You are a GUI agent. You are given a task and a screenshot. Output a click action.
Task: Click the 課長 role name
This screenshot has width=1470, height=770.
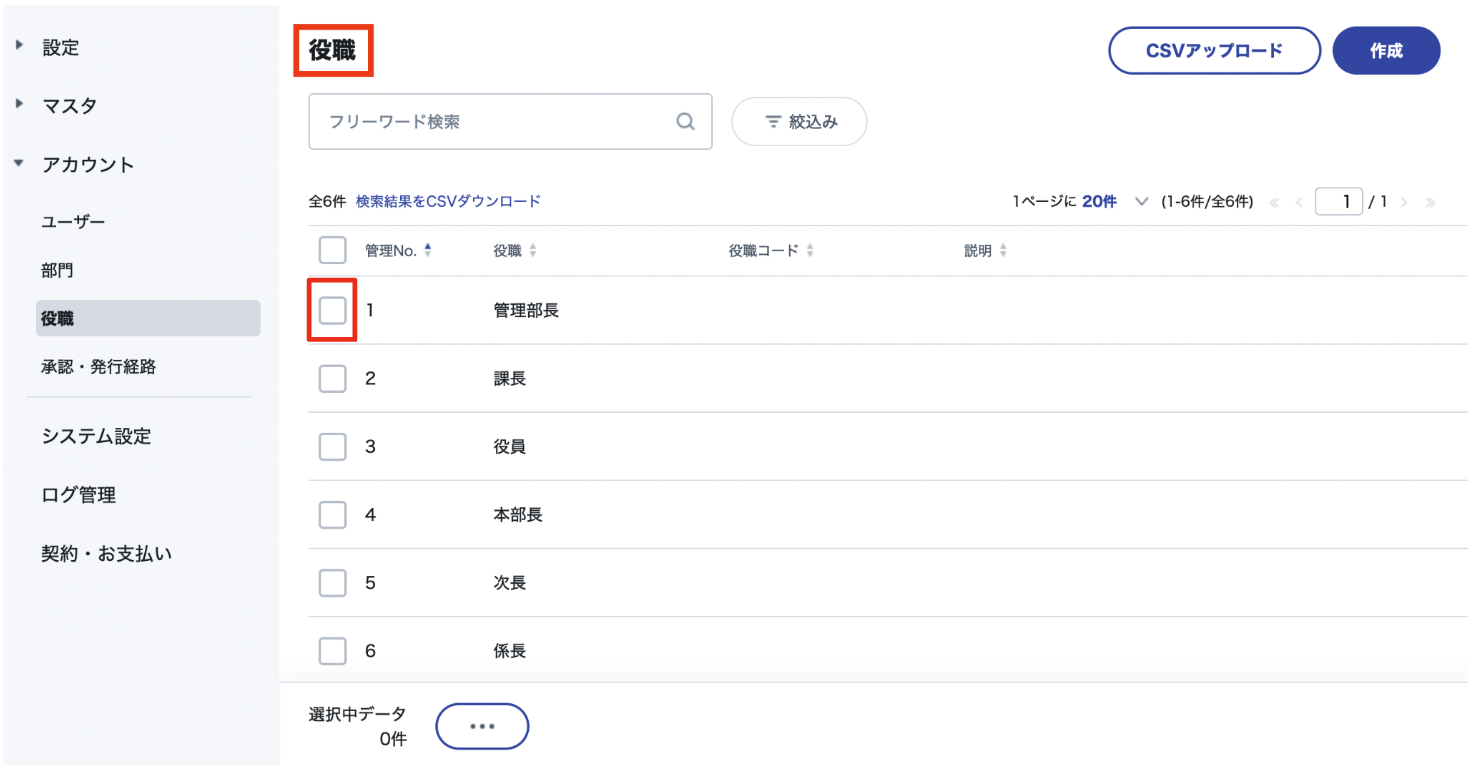(x=510, y=379)
